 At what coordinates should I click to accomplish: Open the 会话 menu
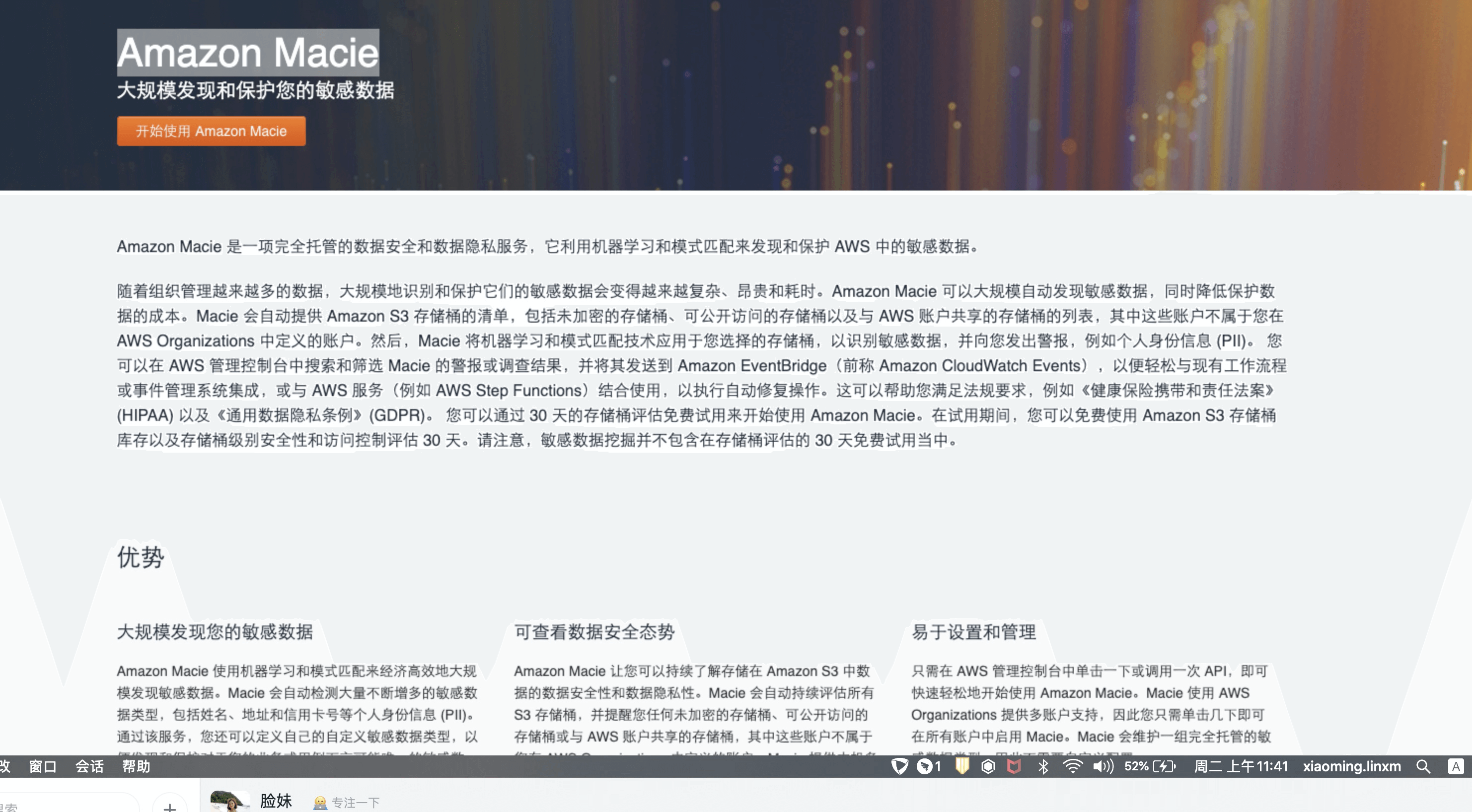tap(90, 766)
